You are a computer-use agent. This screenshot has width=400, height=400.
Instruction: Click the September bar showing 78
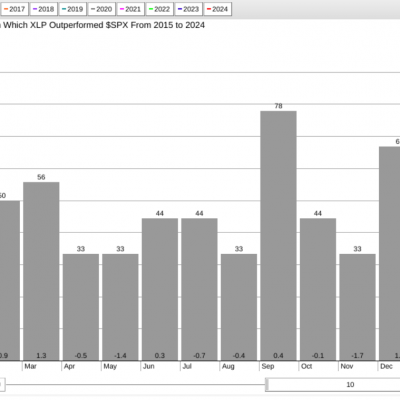(x=278, y=236)
